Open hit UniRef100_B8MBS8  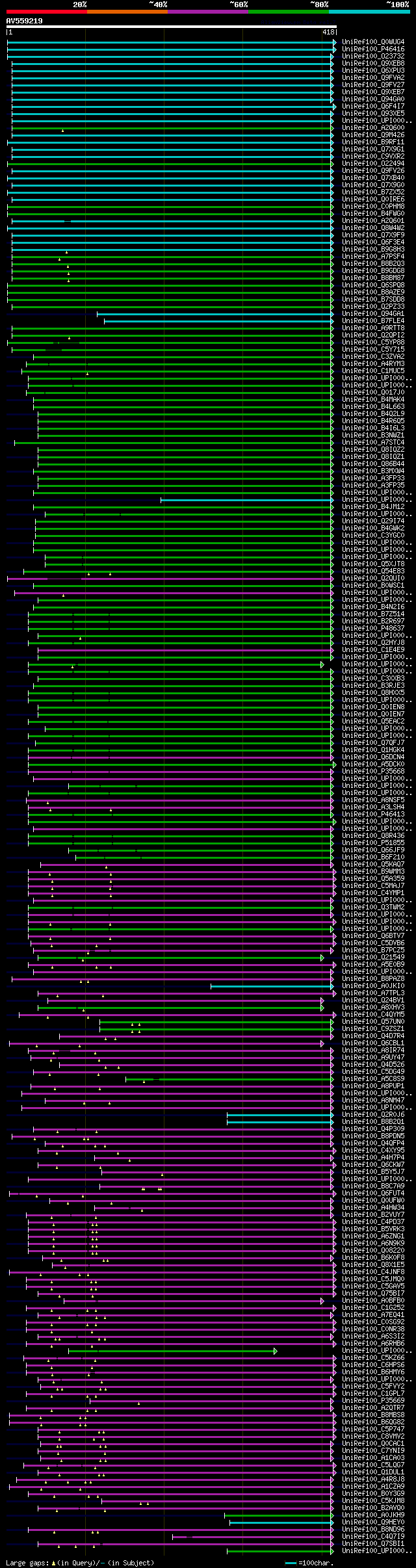[373, 1415]
